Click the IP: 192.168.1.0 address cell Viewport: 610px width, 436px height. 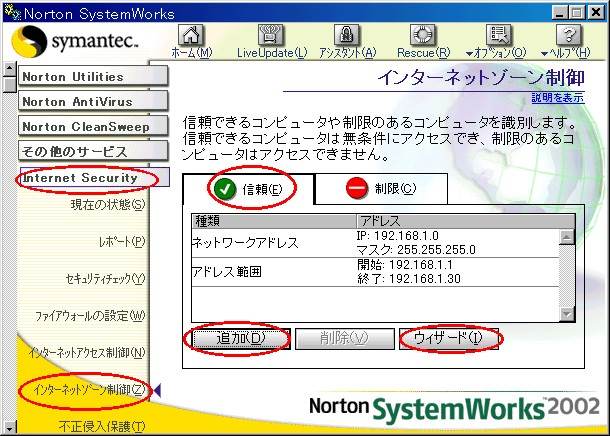pyautogui.click(x=398, y=236)
